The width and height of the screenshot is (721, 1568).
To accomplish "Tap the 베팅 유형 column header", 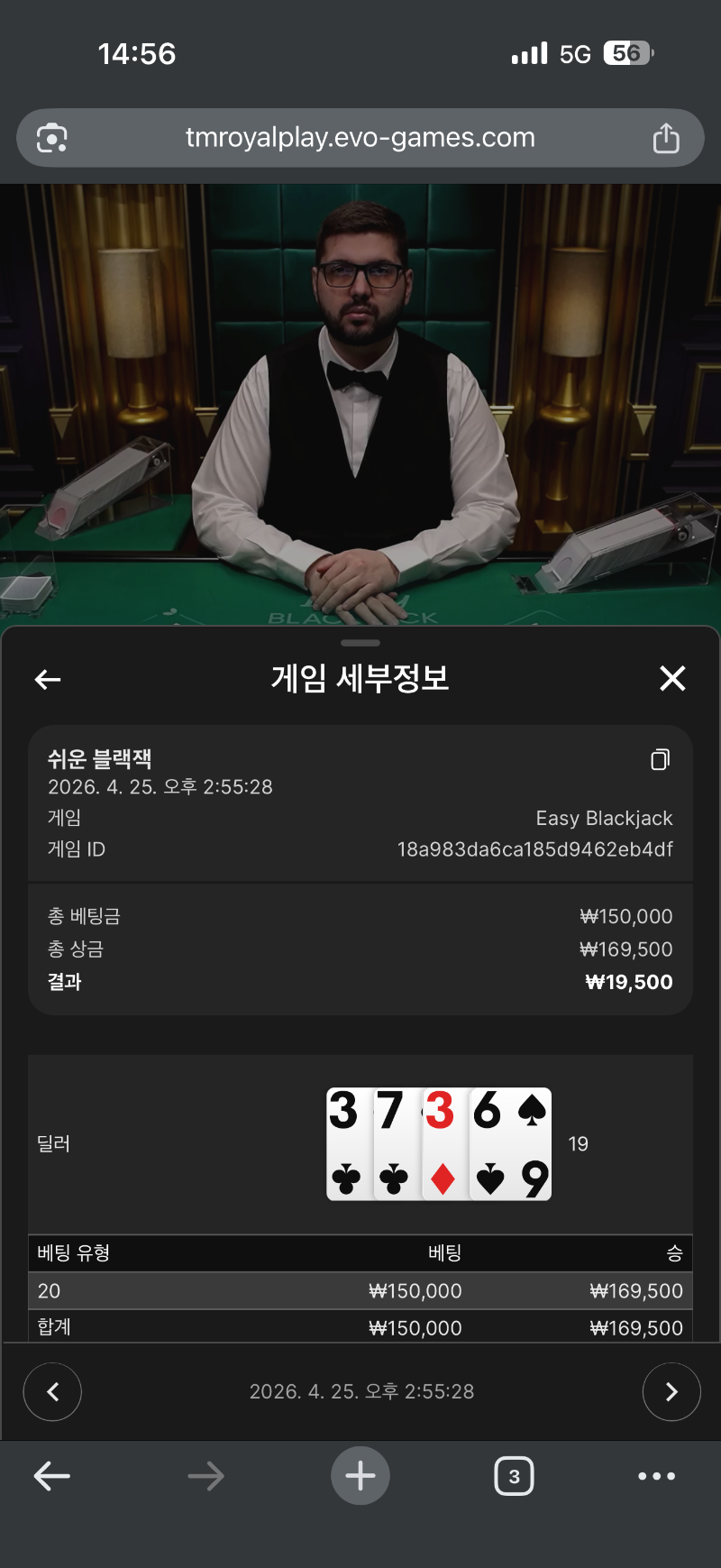I will (x=74, y=1253).
